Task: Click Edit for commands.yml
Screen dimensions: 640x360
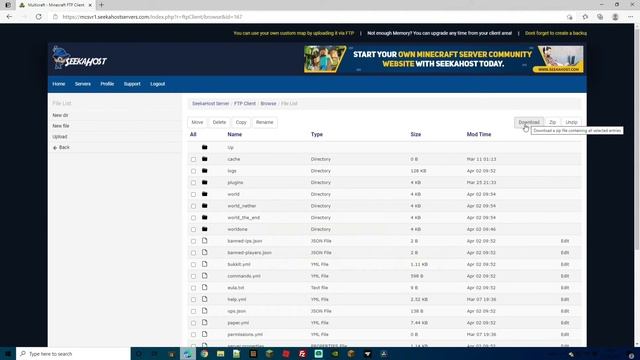Action: coord(565,276)
